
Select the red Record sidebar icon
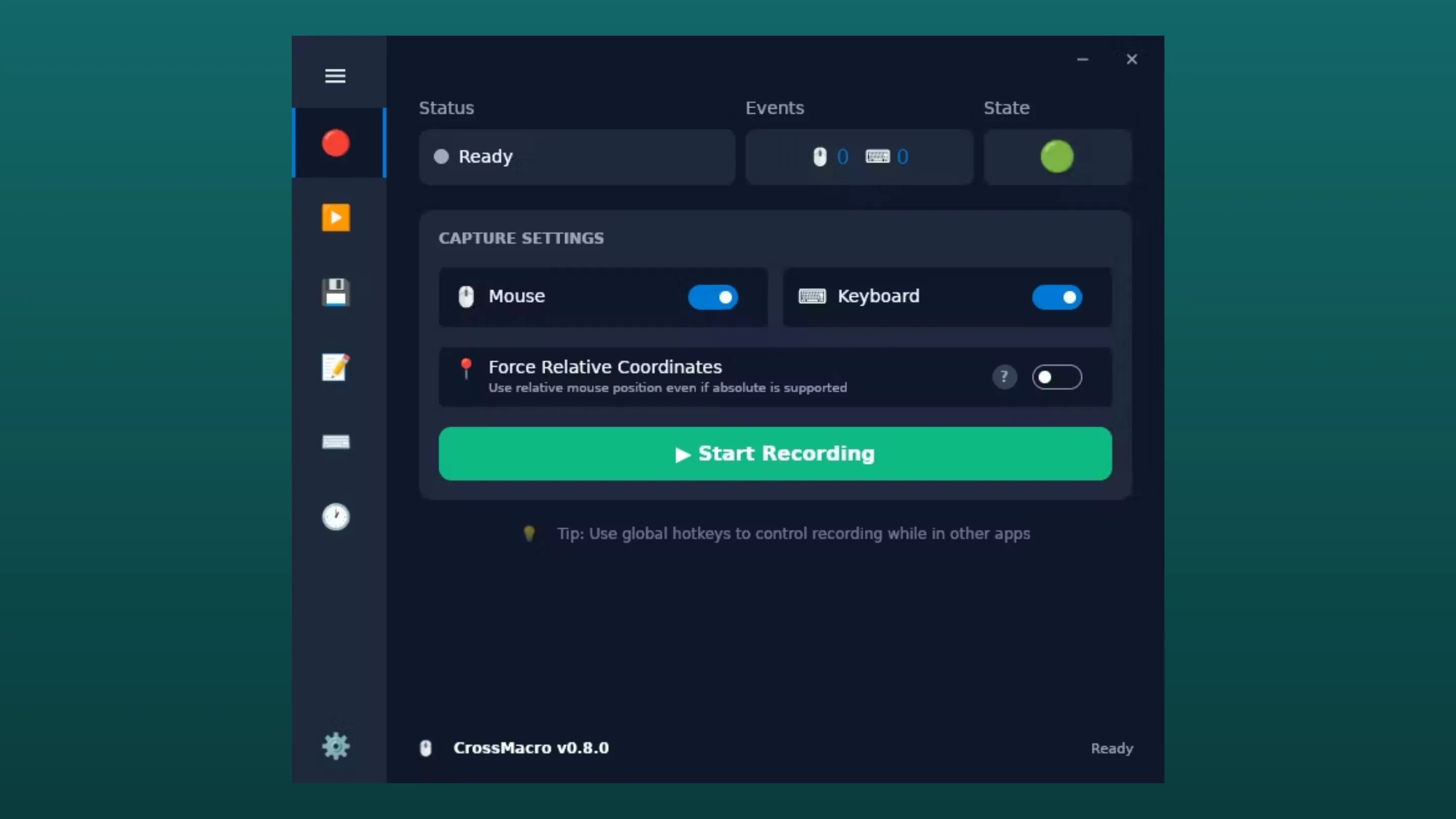[x=336, y=143]
